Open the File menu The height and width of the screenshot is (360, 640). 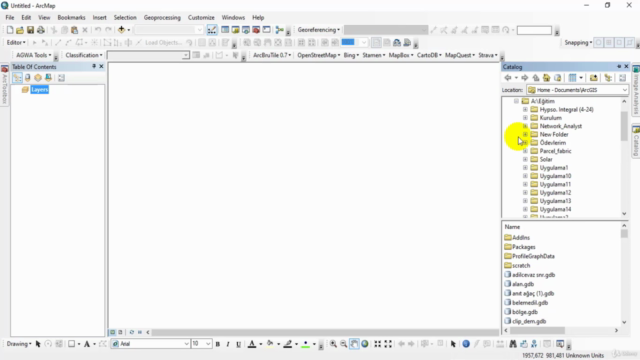pyautogui.click(x=10, y=18)
